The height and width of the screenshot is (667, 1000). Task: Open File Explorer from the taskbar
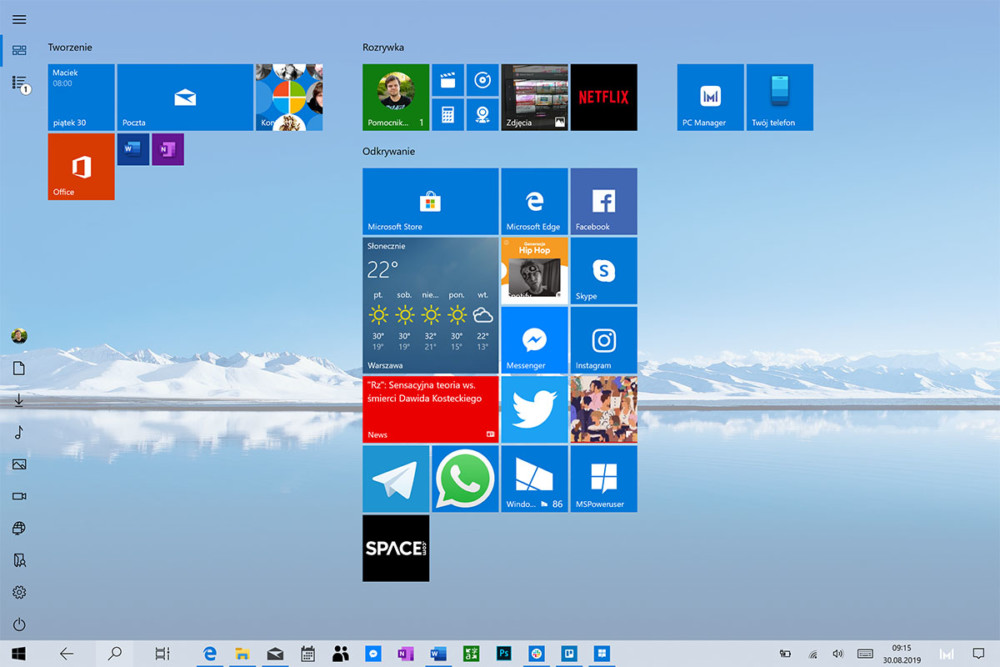242,654
